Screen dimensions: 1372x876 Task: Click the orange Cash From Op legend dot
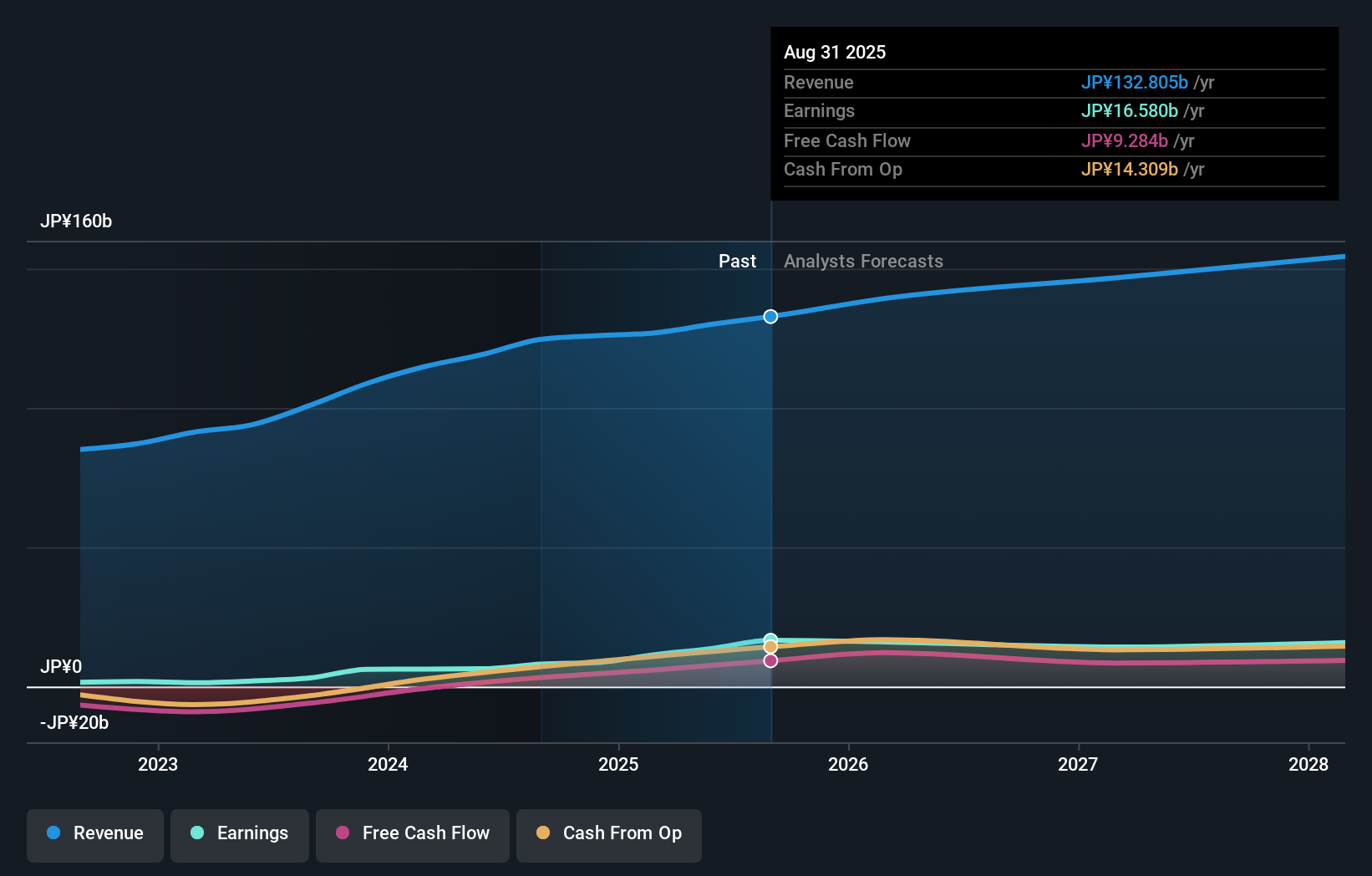[x=545, y=833]
